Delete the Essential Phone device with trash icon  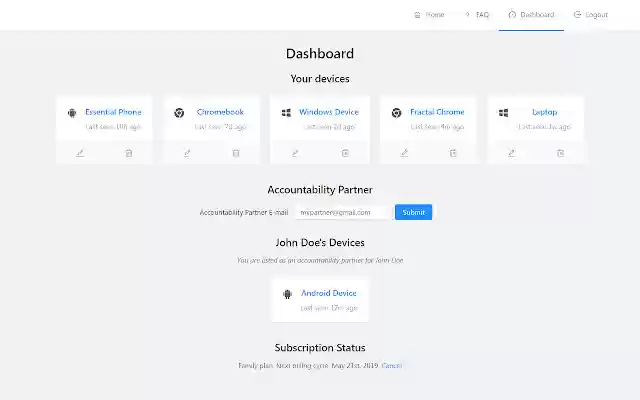click(x=129, y=153)
